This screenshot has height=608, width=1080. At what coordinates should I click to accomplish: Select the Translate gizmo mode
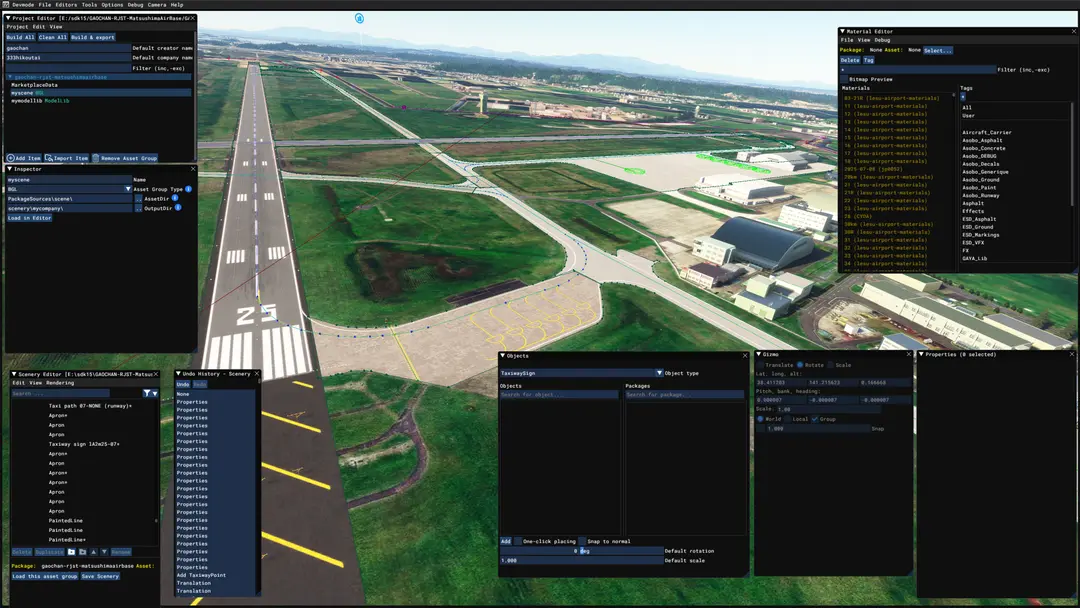tap(760, 365)
